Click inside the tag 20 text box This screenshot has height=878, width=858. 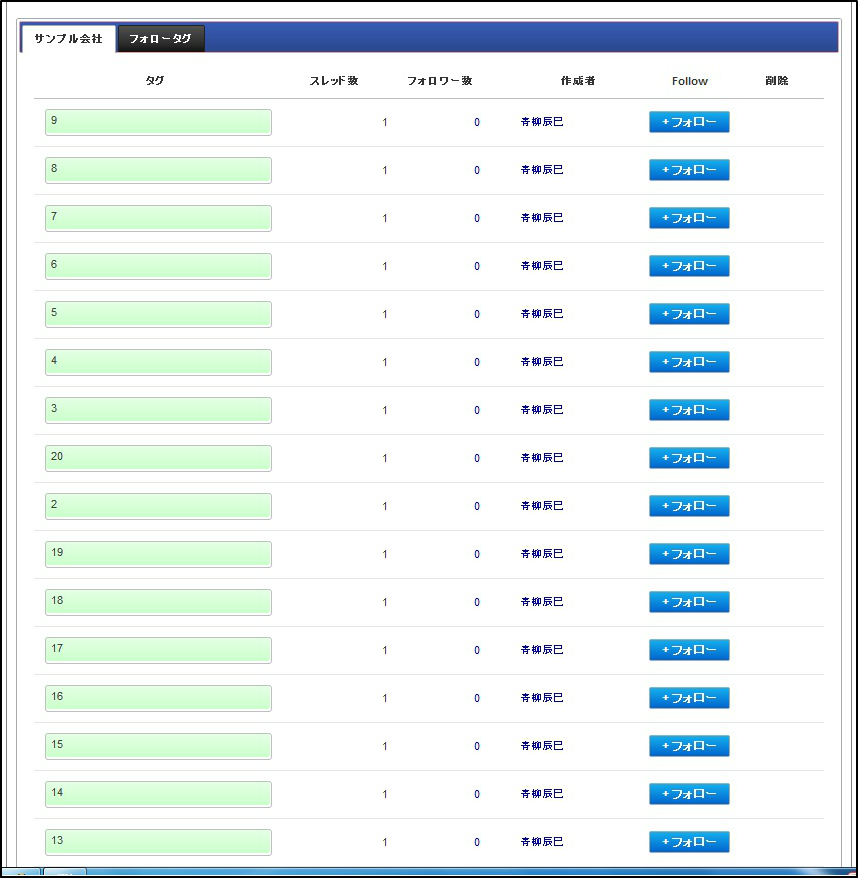coord(157,457)
